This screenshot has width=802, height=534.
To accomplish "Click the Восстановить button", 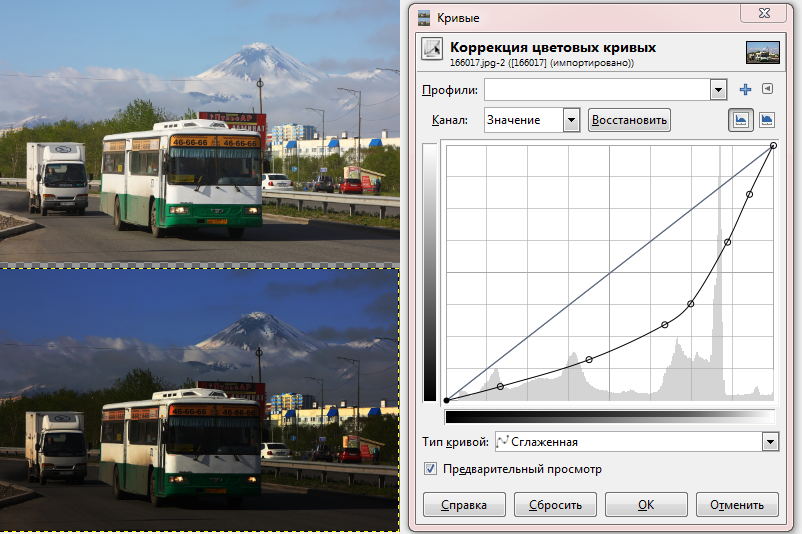I will coord(629,120).
